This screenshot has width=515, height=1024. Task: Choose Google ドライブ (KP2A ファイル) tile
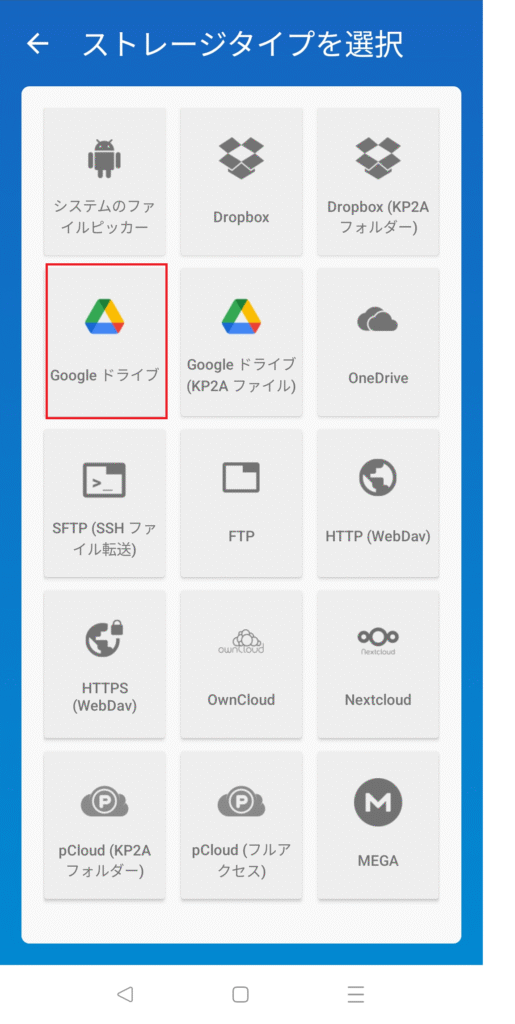pos(241,342)
